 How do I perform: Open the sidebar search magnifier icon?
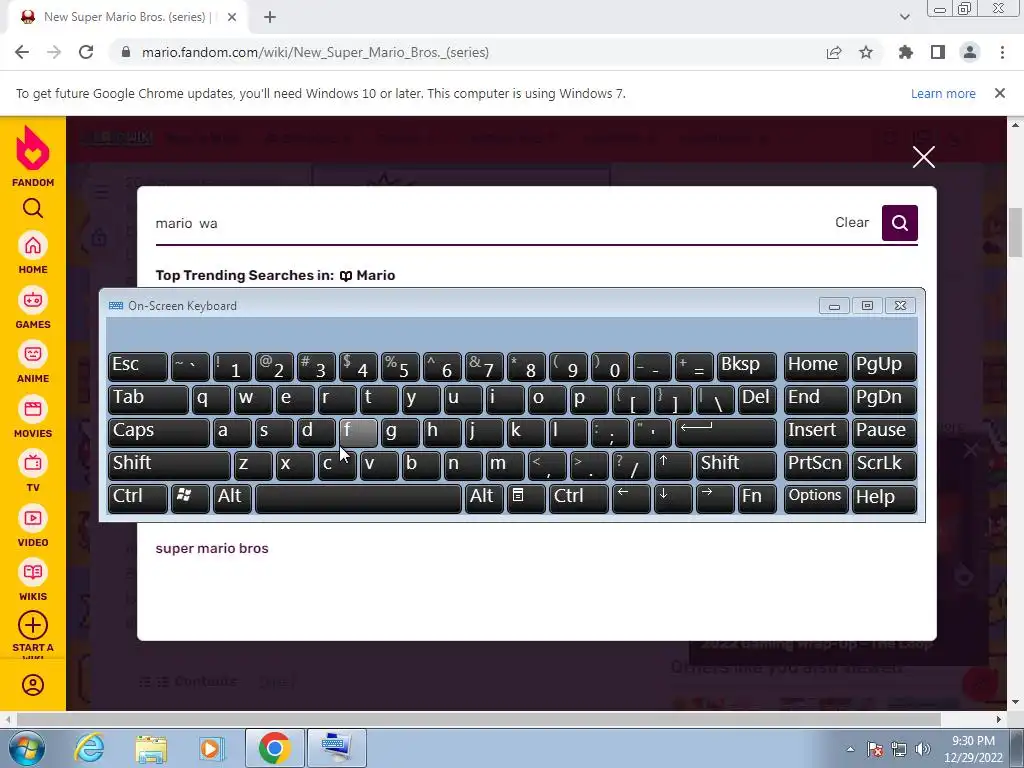(33, 208)
